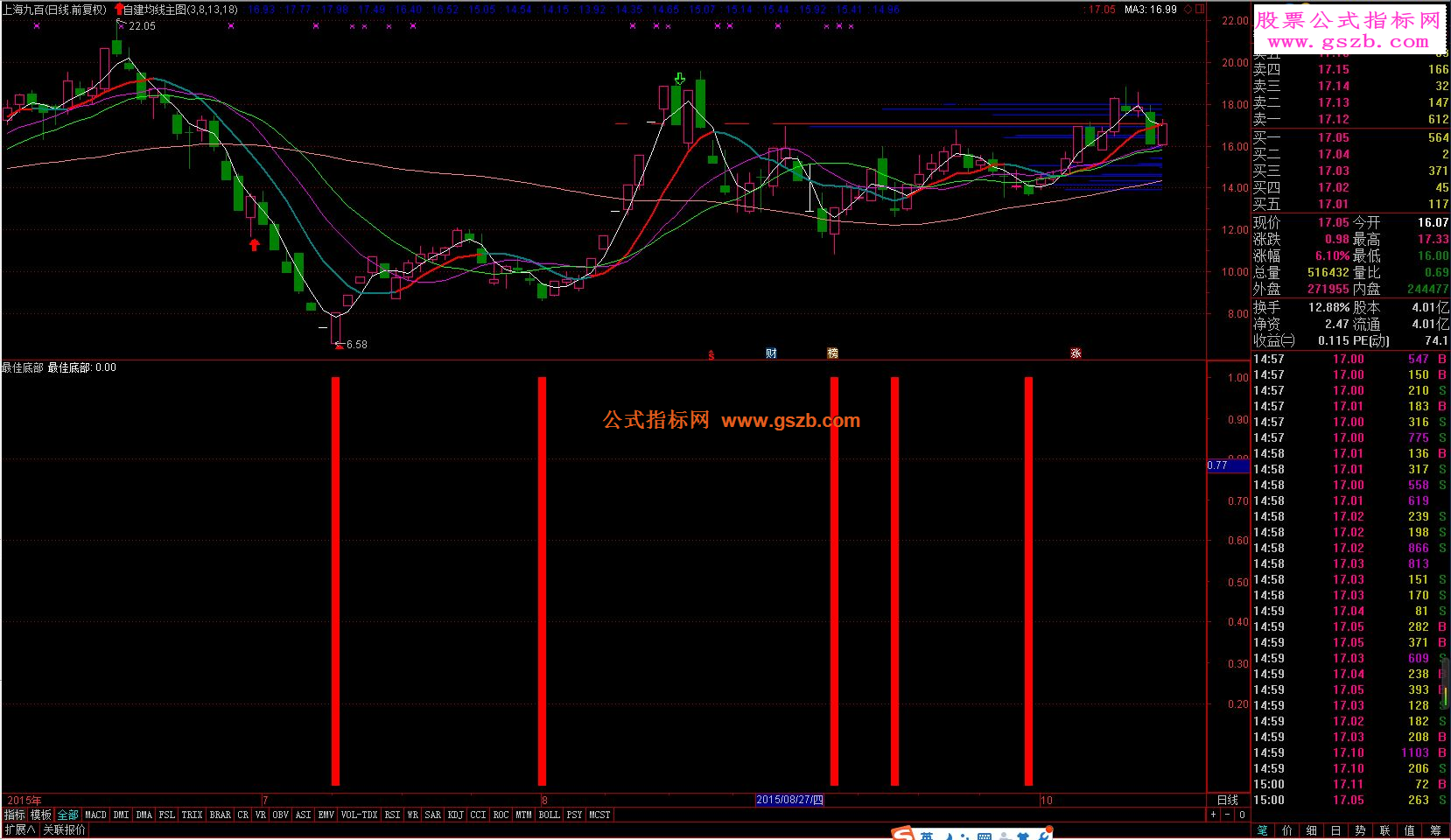The width and height of the screenshot is (1451, 840).
Task: Click the red buy arrow below the candles
Action: coord(255,244)
